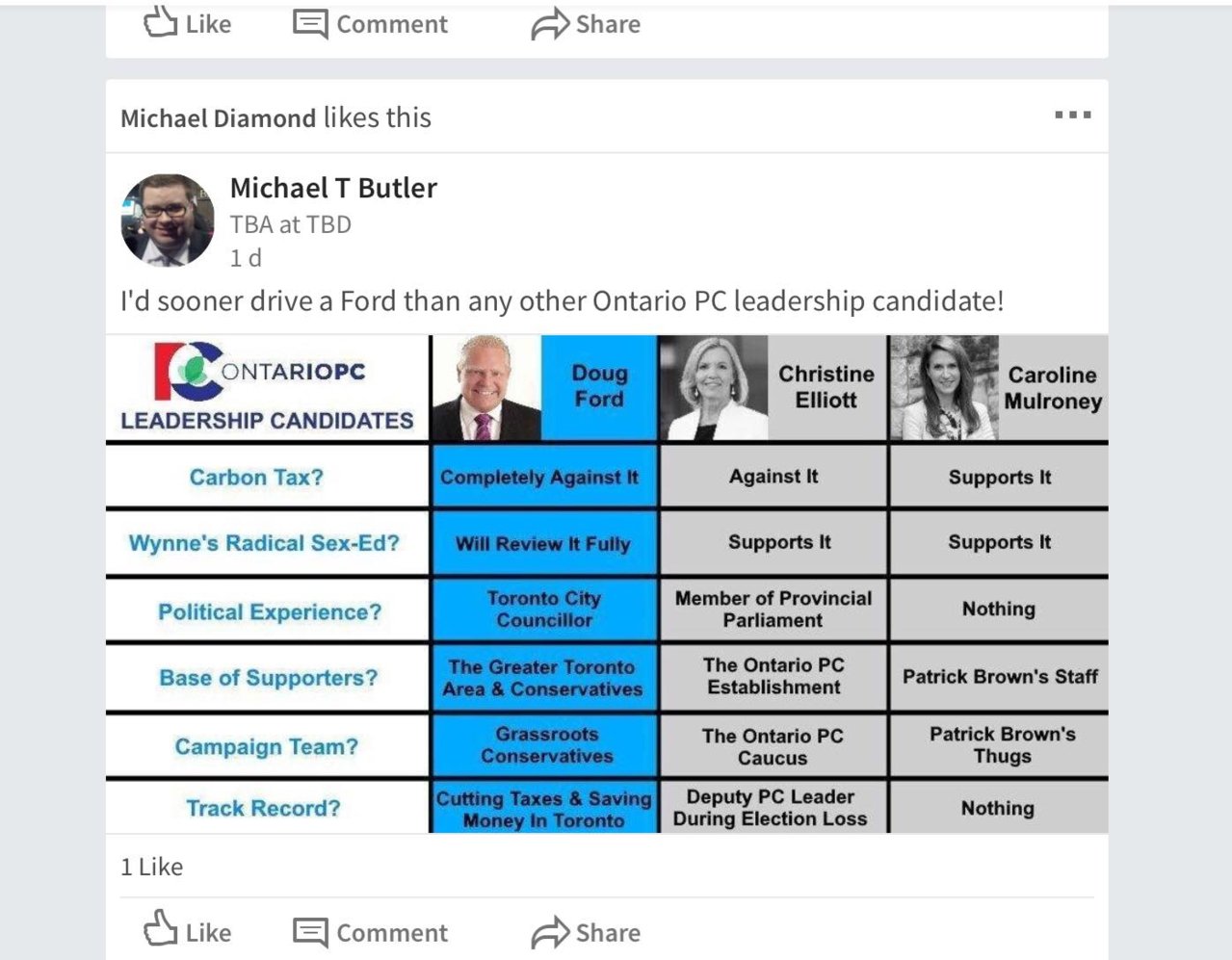The height and width of the screenshot is (960, 1232).
Task: Click the Christine Elliott photo in the chart
Action: tap(713, 388)
